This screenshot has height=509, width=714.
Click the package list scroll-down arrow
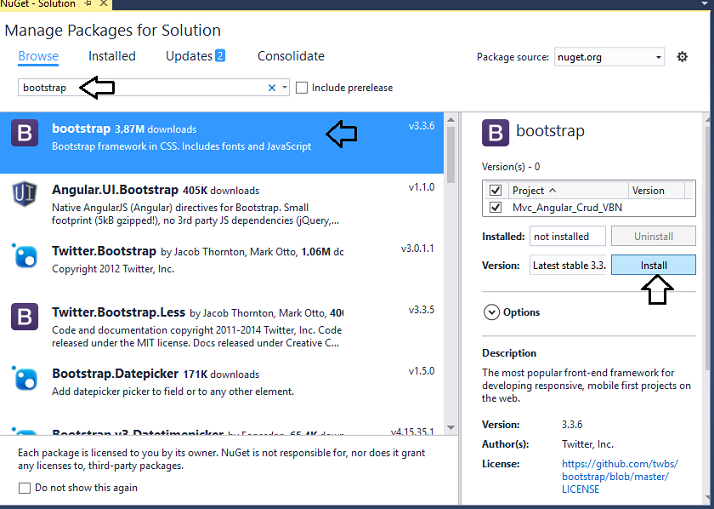tap(451, 428)
